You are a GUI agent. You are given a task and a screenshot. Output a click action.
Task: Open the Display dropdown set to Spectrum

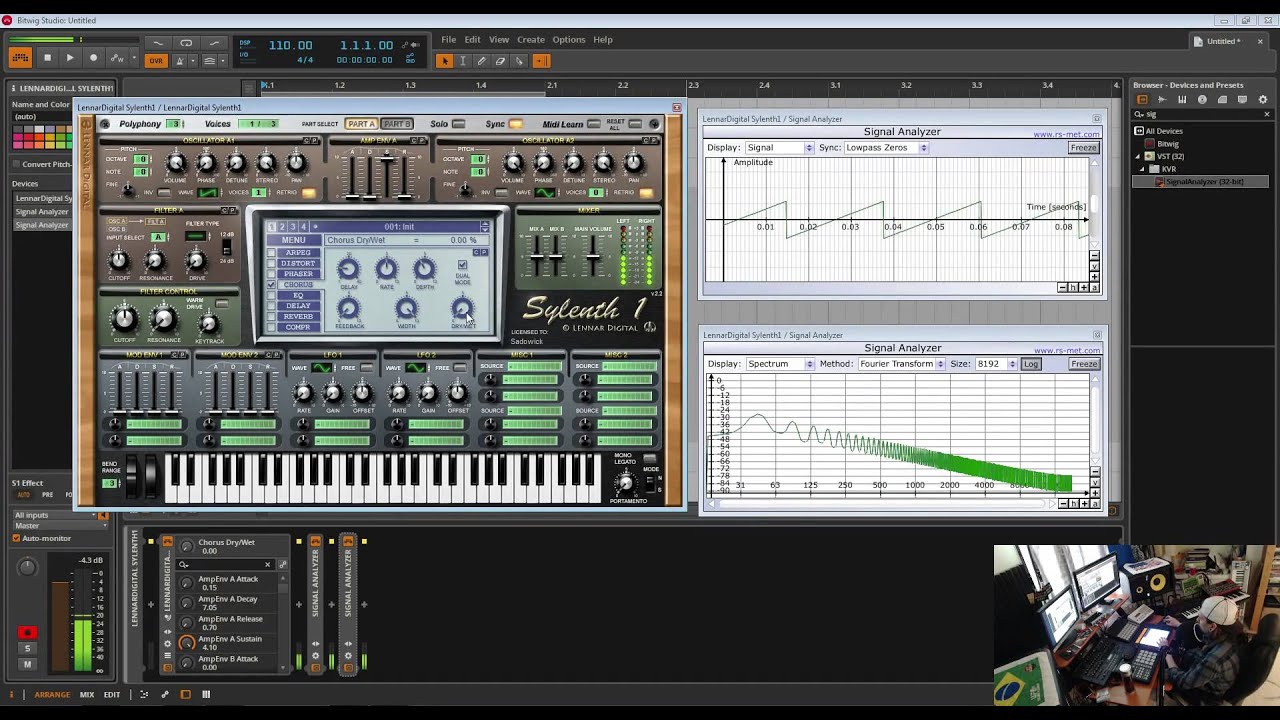click(x=780, y=364)
